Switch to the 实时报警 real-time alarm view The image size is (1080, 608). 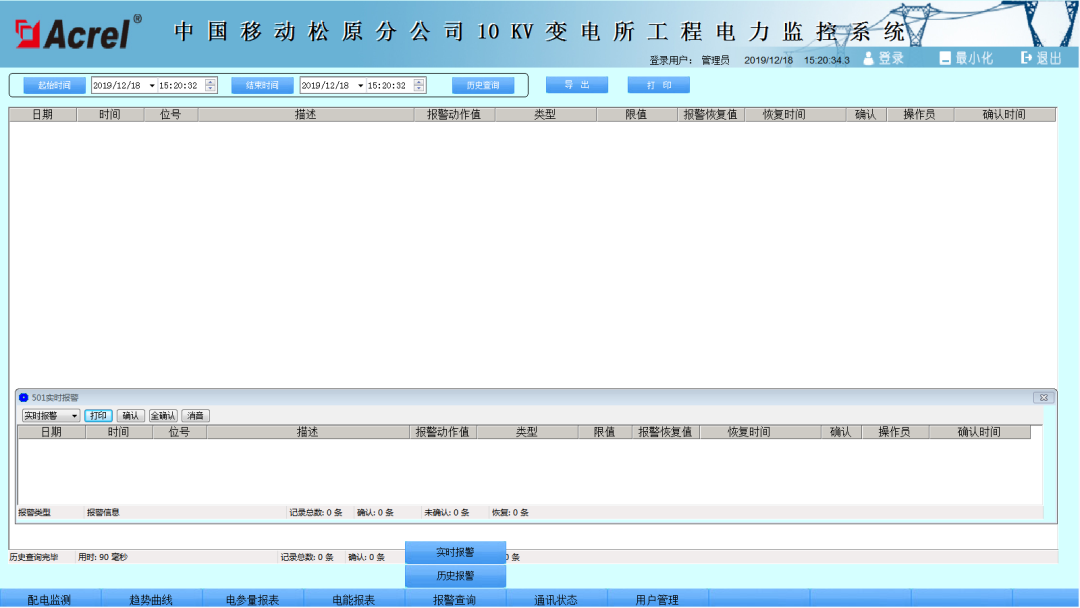(455, 552)
